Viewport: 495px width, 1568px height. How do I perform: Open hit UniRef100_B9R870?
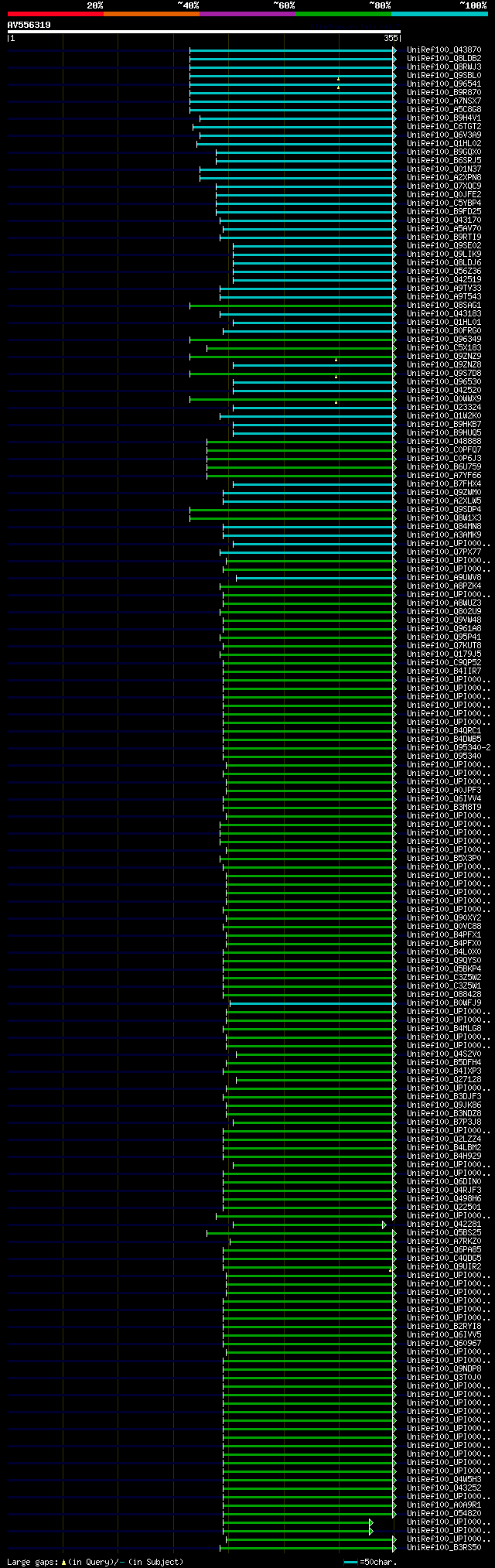(444, 93)
